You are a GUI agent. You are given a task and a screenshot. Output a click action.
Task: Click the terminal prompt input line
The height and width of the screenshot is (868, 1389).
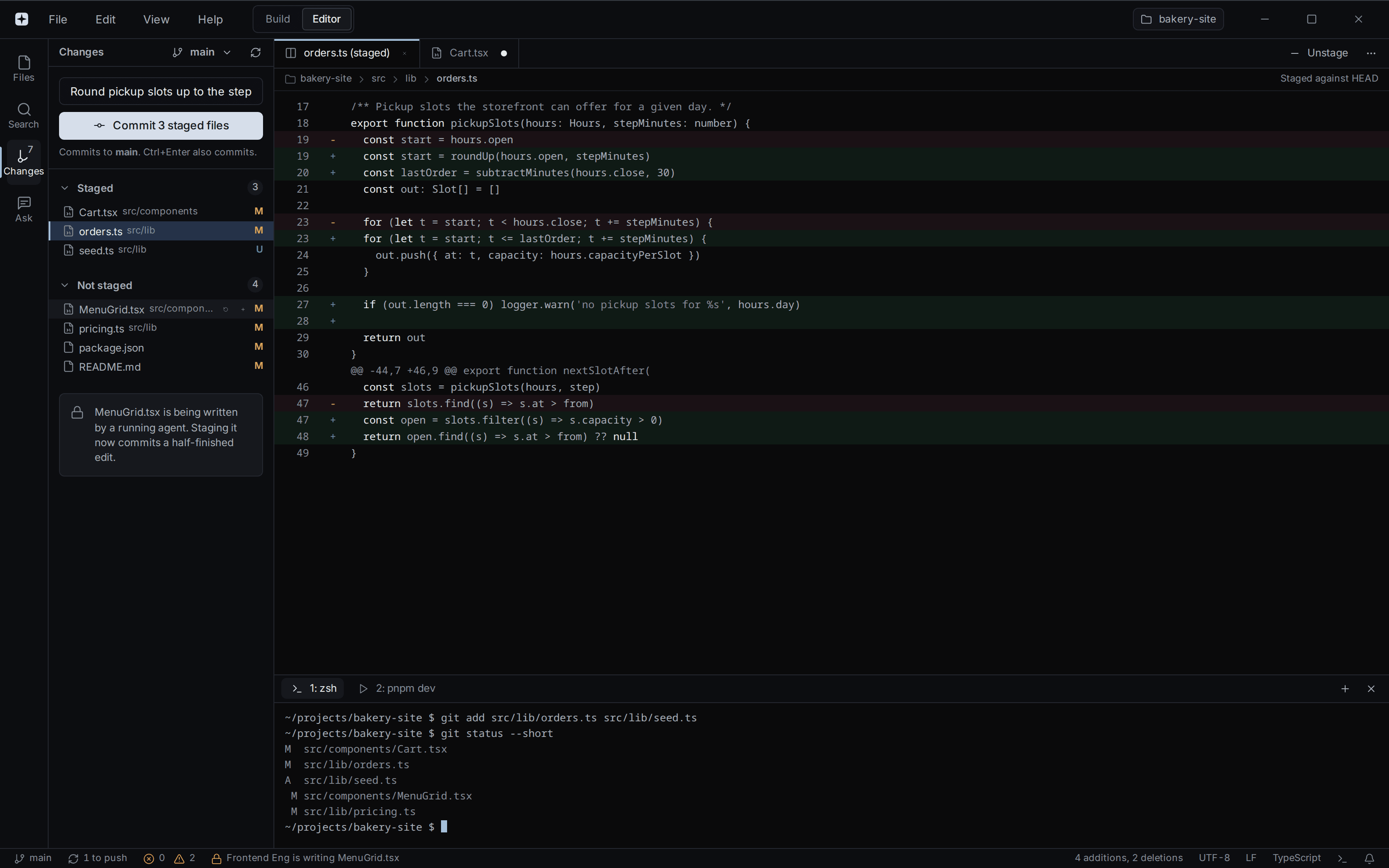(365, 827)
